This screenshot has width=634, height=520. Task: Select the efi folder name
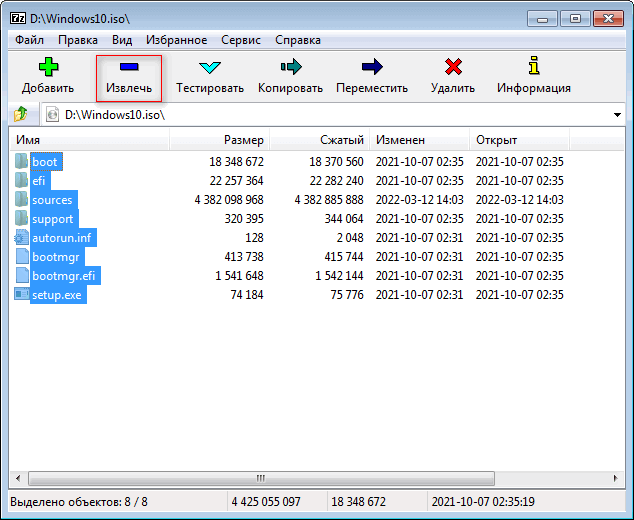(x=39, y=181)
